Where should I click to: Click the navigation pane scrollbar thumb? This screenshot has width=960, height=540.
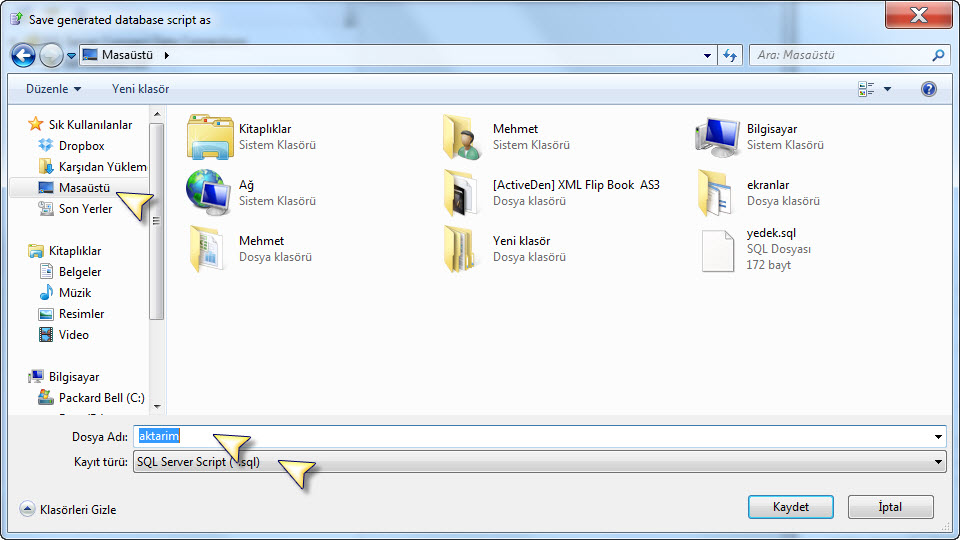[157, 221]
